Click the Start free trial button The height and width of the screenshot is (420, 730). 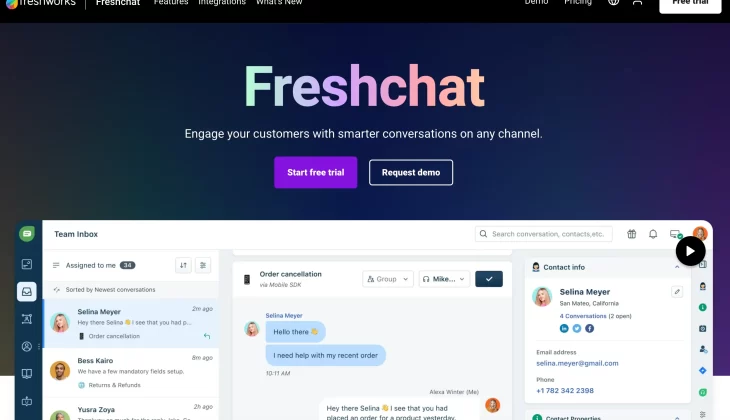[316, 172]
